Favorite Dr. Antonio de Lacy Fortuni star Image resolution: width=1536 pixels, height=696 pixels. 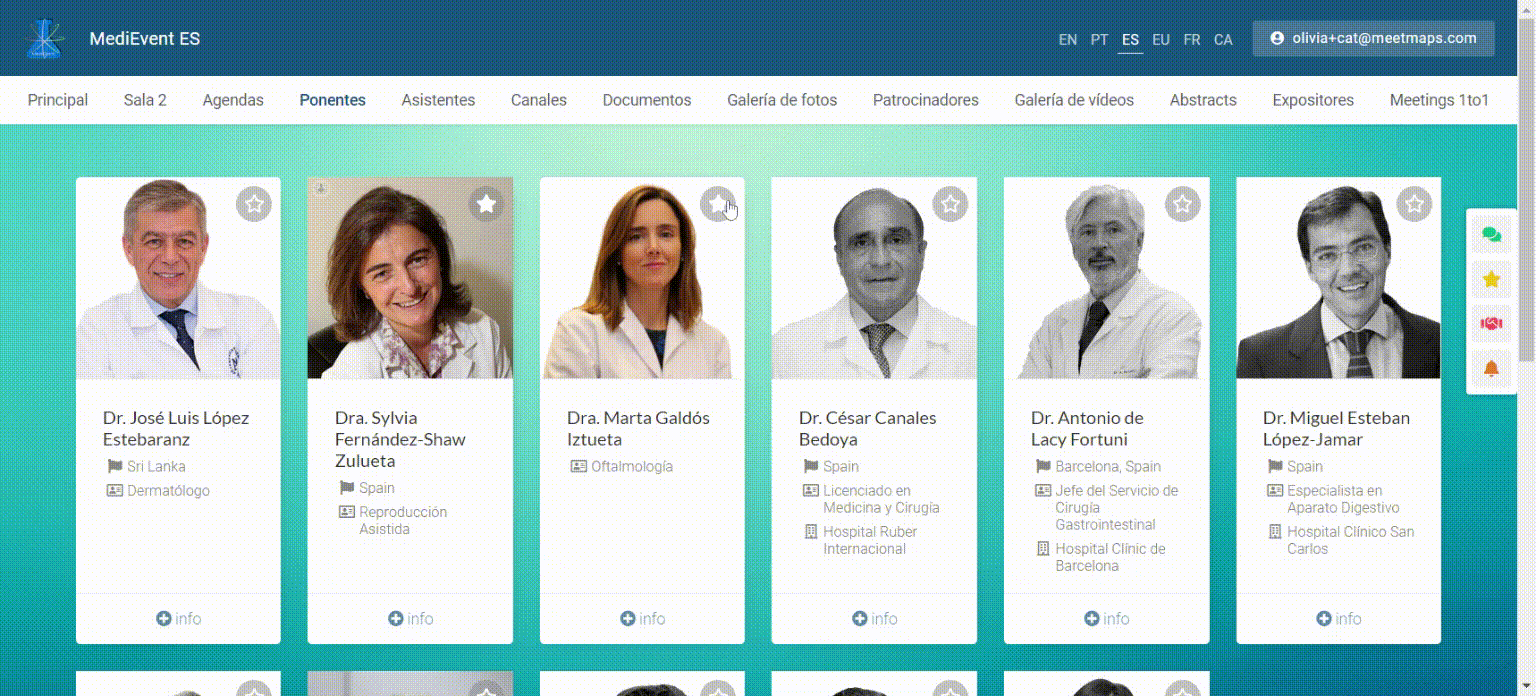point(1182,204)
